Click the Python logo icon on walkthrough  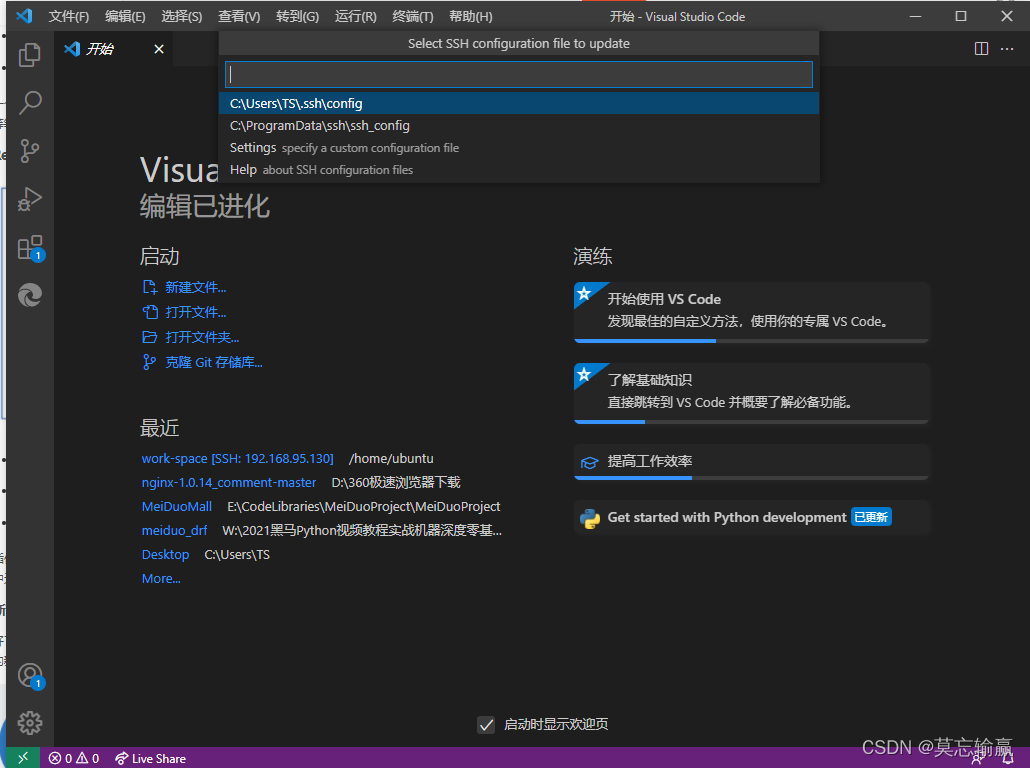click(x=590, y=518)
